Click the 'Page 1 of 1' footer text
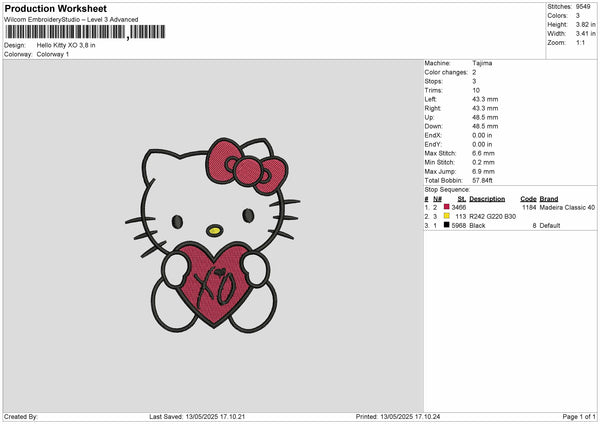600x424 pixels. [579, 417]
